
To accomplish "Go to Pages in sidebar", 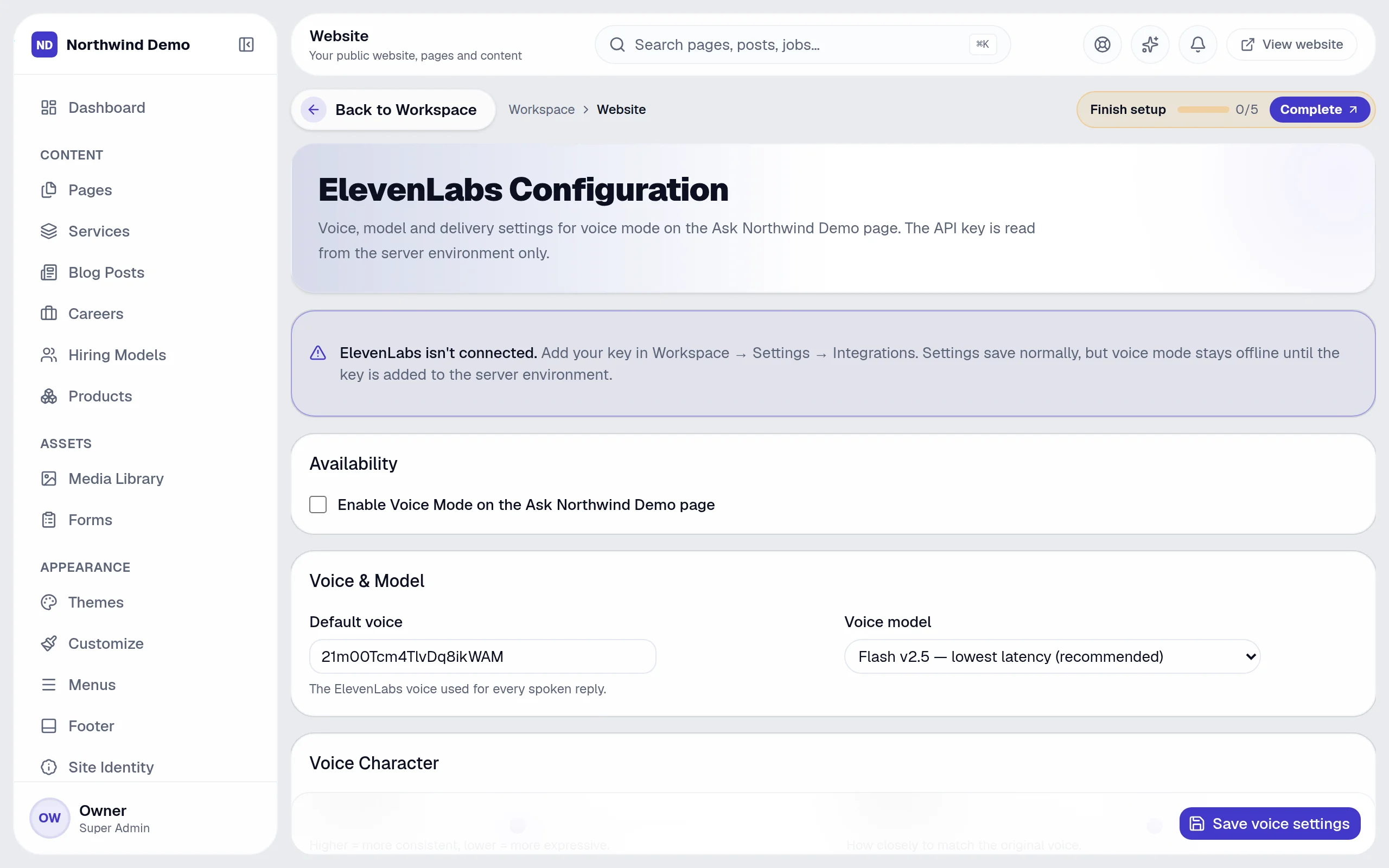I will (145, 190).
